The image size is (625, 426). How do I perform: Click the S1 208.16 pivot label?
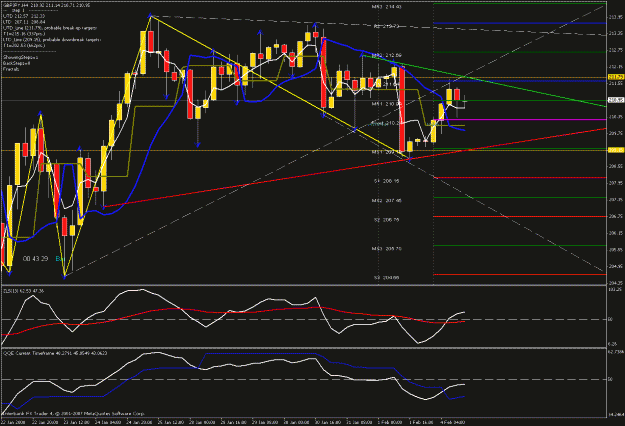pyautogui.click(x=387, y=181)
